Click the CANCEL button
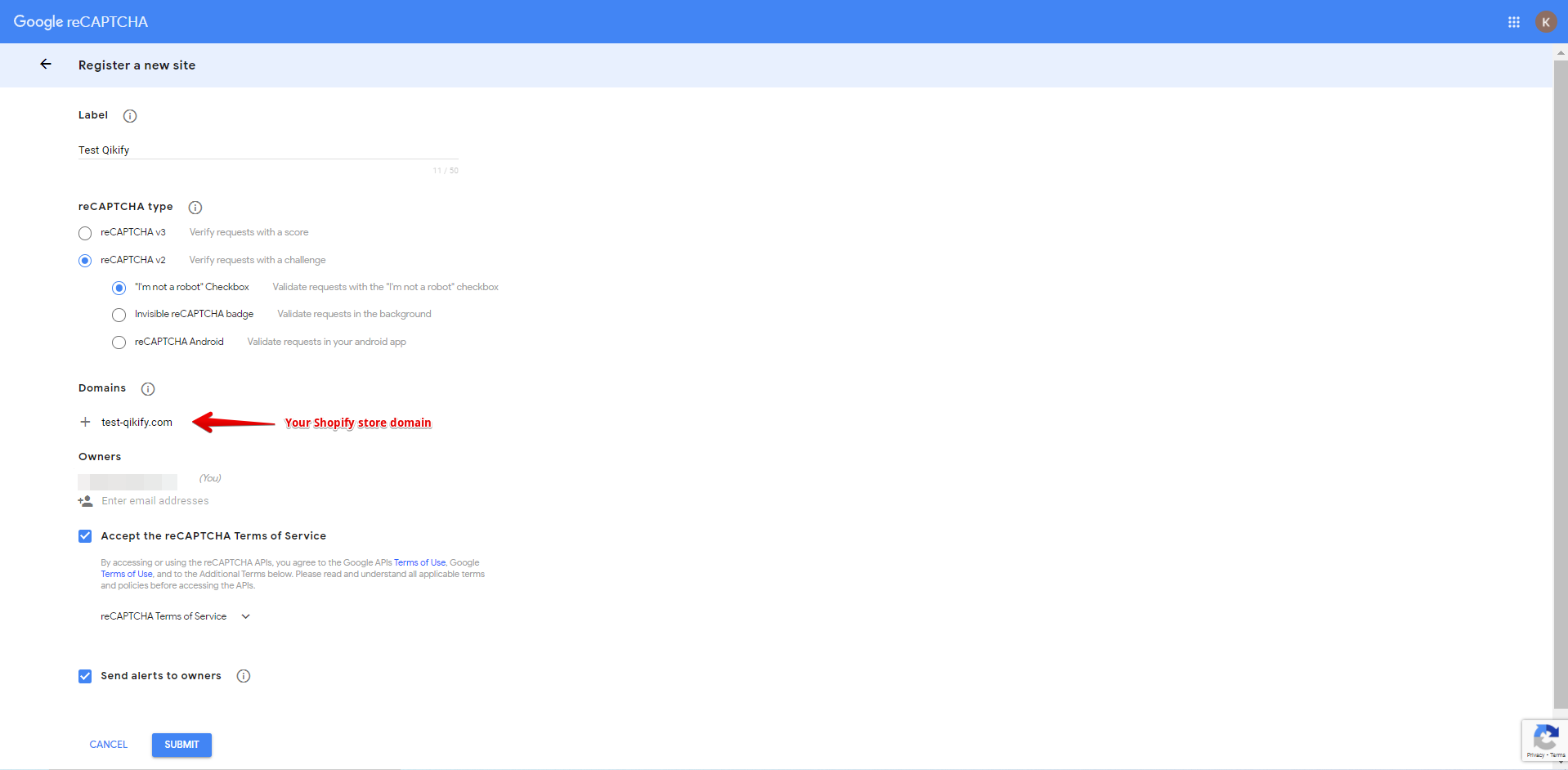Viewport: 1568px width, 770px height. (109, 745)
